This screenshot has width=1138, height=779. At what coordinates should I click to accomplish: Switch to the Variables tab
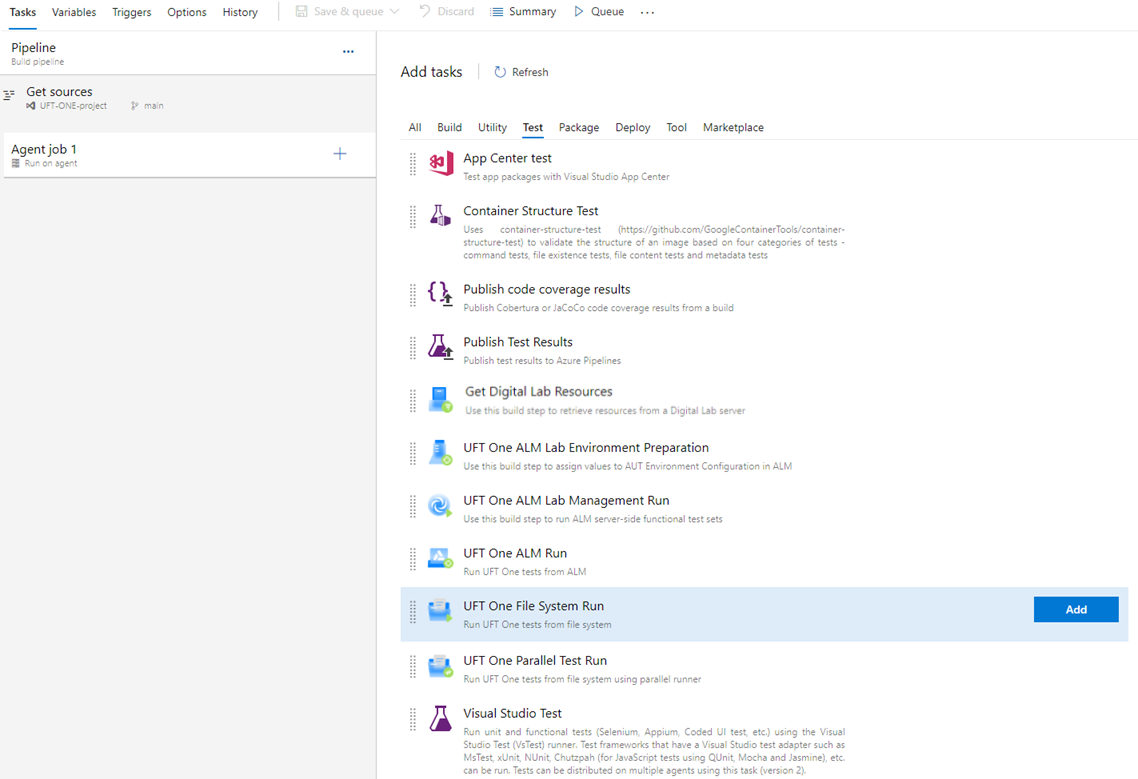[74, 12]
